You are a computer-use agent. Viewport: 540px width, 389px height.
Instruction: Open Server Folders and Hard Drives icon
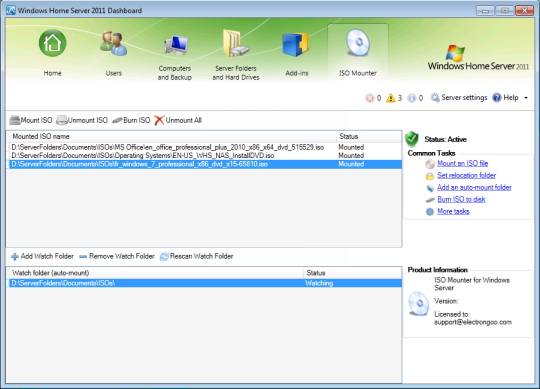tap(236, 43)
